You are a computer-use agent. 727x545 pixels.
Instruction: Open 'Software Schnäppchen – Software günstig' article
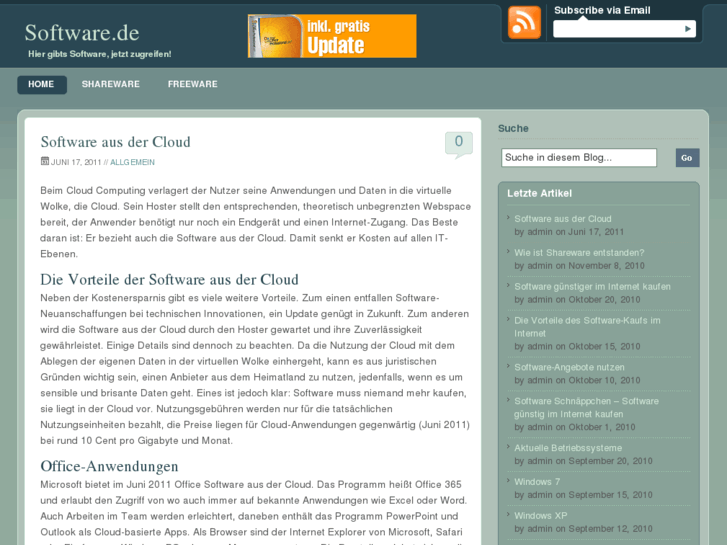pyautogui.click(x=586, y=408)
